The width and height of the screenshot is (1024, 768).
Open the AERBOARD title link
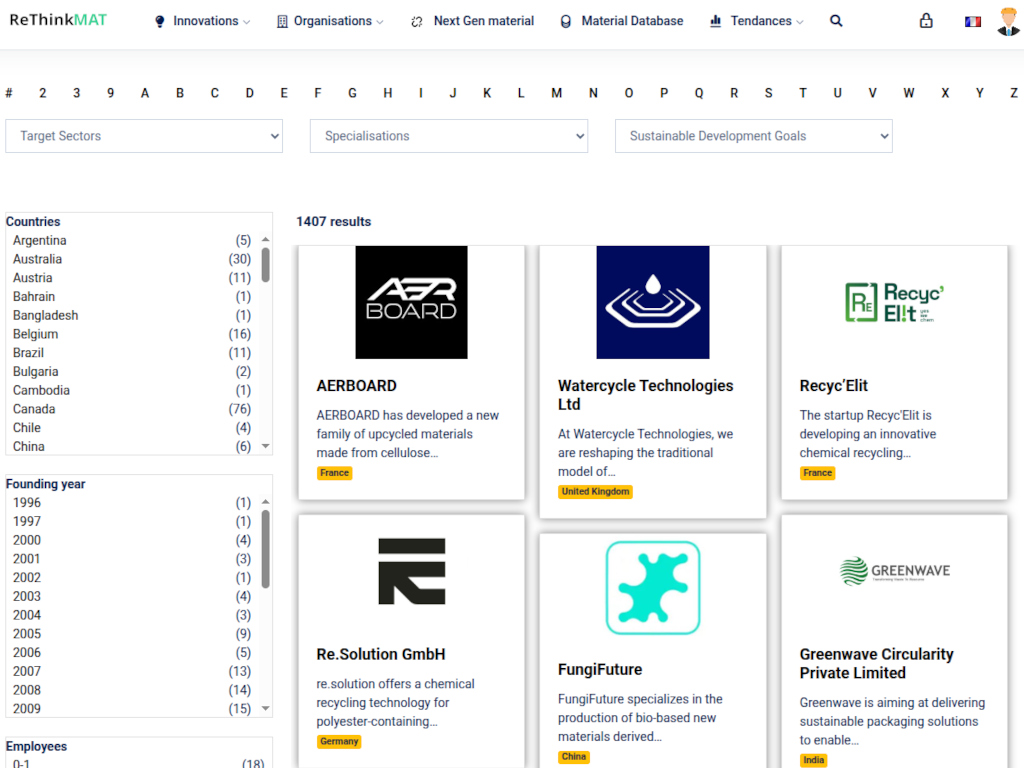click(x=357, y=386)
